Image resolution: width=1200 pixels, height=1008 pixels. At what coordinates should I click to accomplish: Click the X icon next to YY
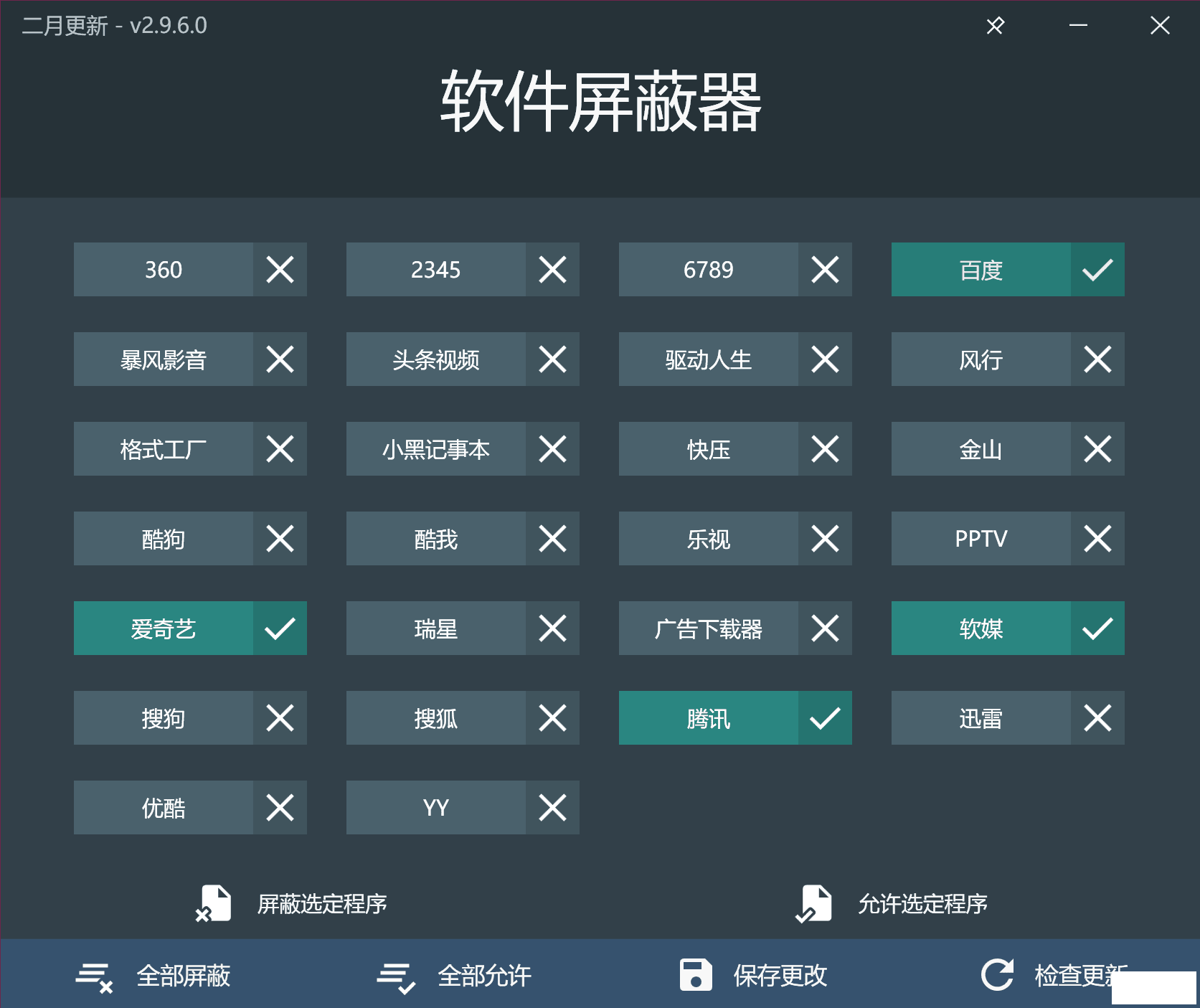(552, 808)
